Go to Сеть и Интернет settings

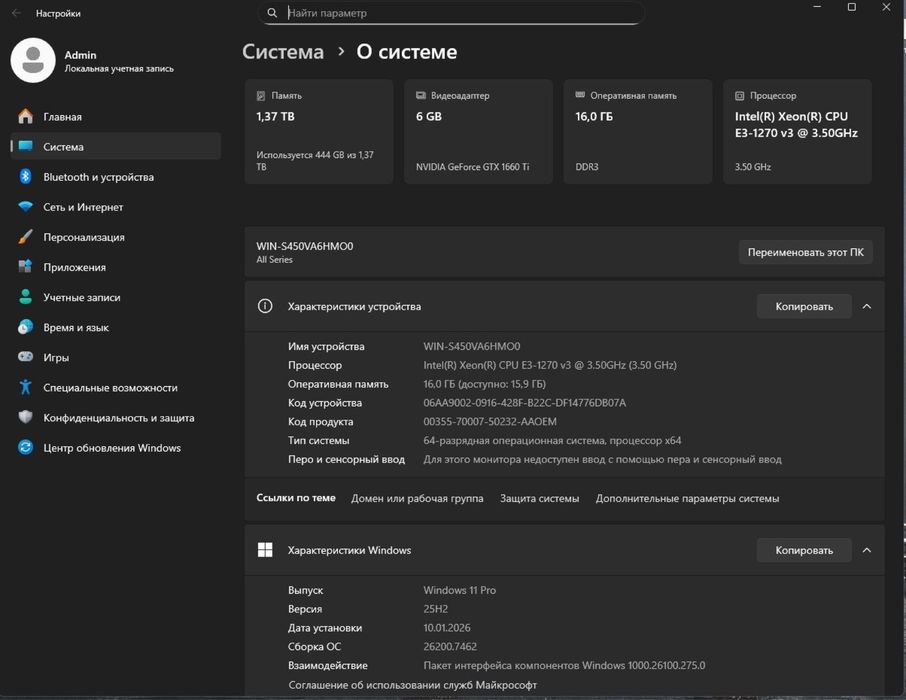coord(116,206)
